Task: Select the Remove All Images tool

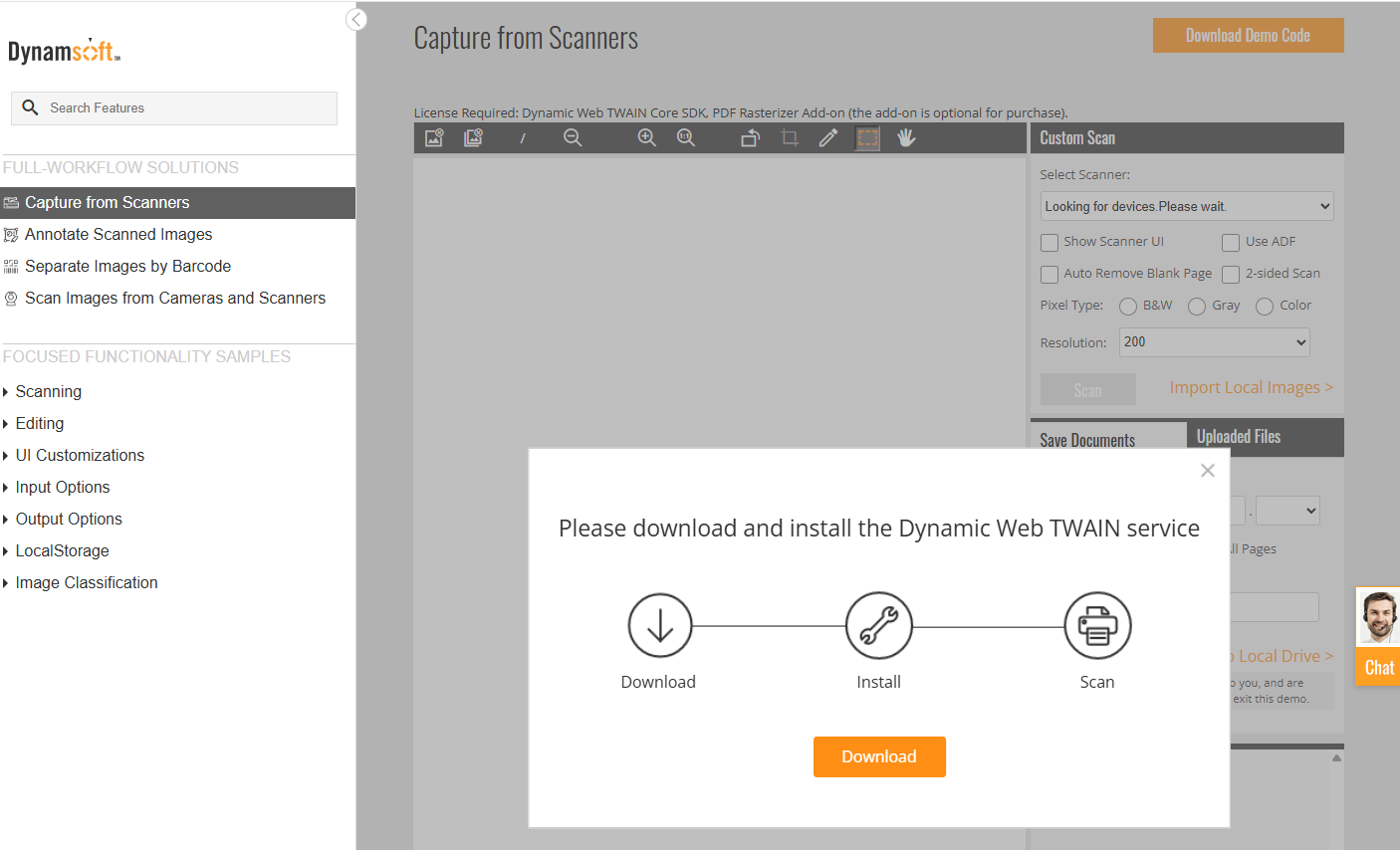Action: click(473, 137)
